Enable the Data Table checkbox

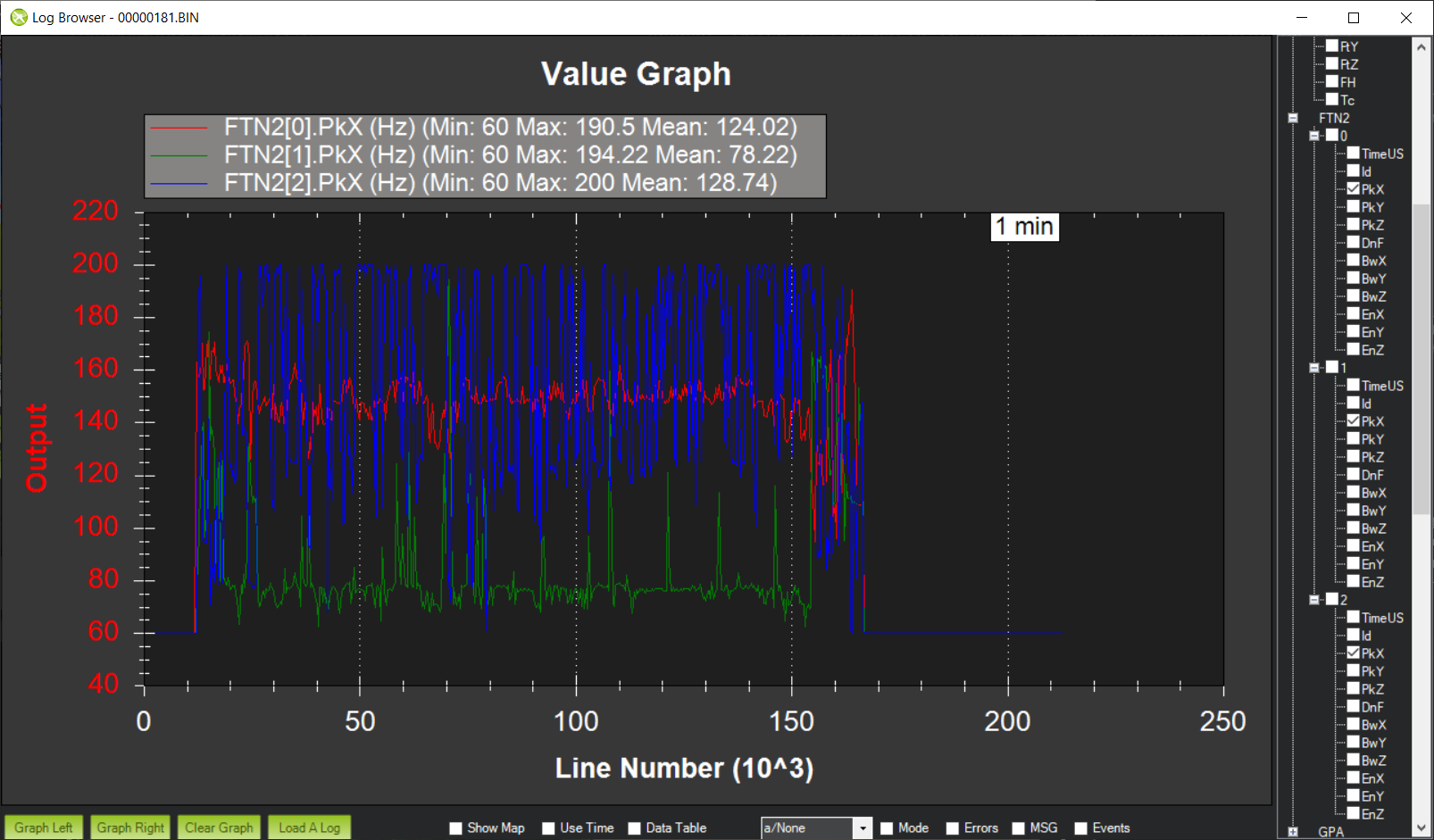pos(635,828)
